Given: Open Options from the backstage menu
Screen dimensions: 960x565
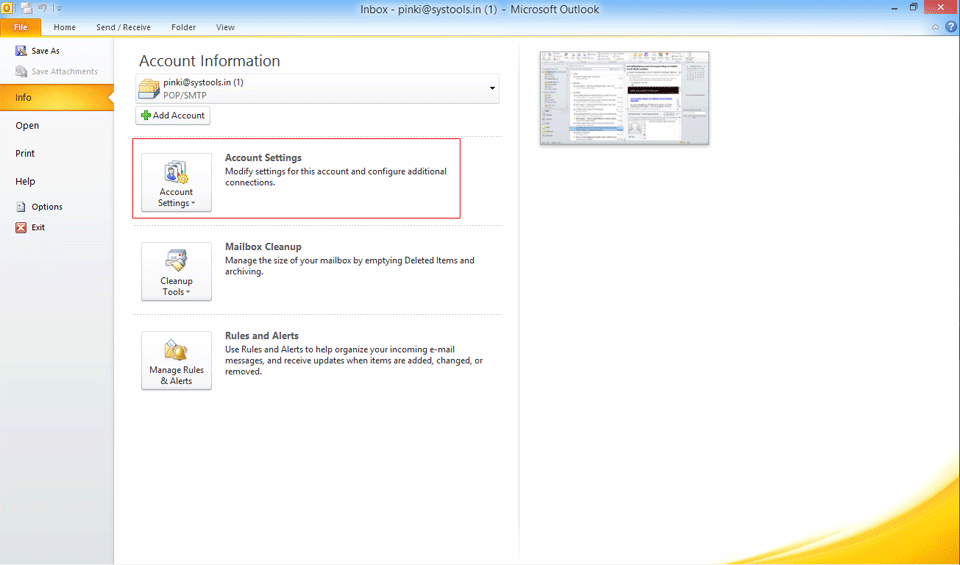Looking at the screenshot, I should [x=47, y=207].
